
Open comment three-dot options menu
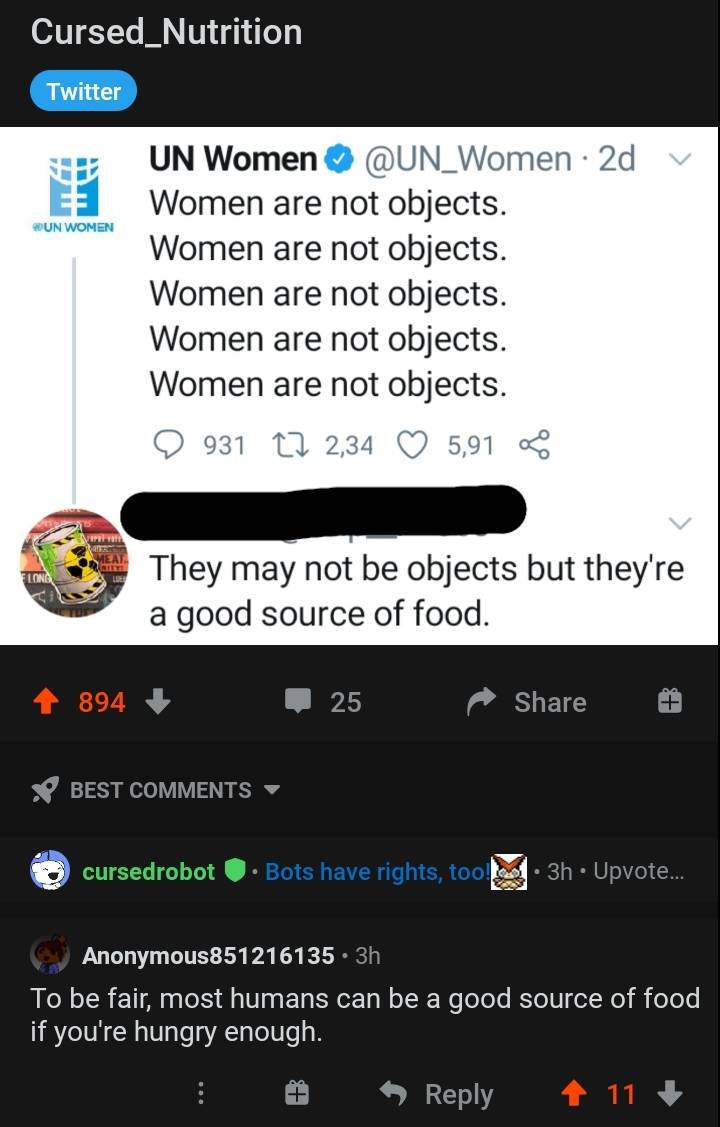(x=201, y=1094)
